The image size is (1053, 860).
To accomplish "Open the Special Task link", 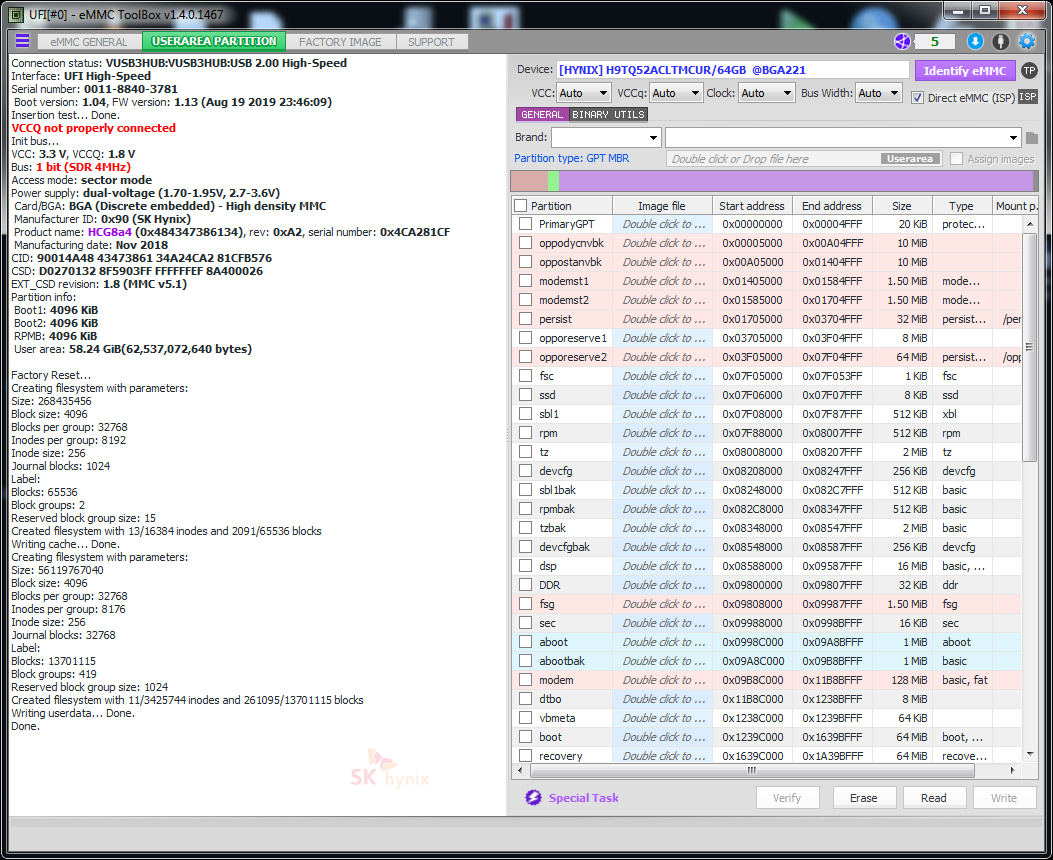I will pyautogui.click(x=584, y=798).
